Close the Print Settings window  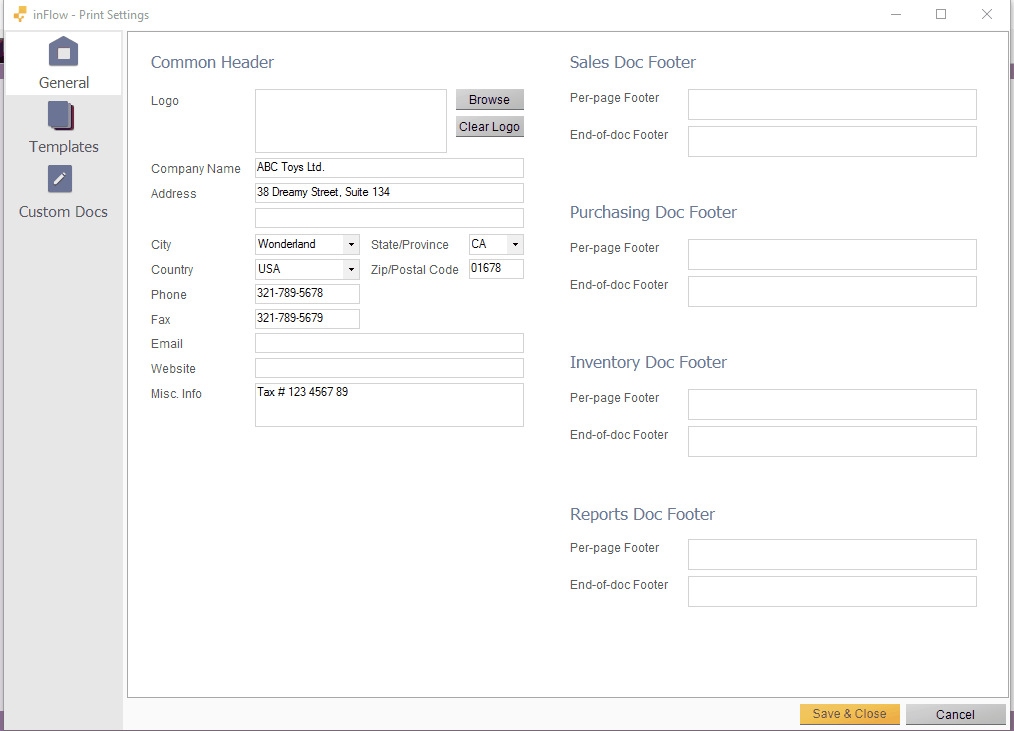pos(987,14)
